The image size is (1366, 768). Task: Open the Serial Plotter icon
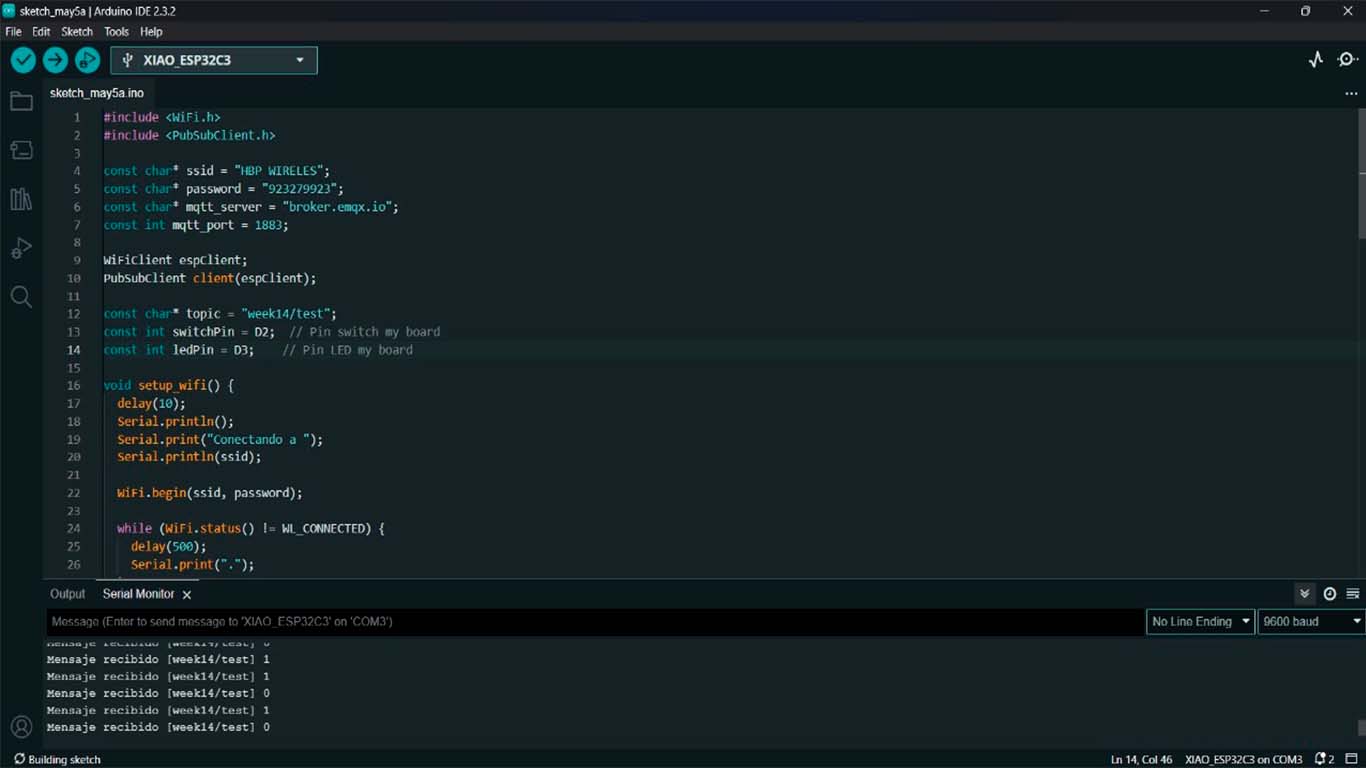click(x=1316, y=60)
